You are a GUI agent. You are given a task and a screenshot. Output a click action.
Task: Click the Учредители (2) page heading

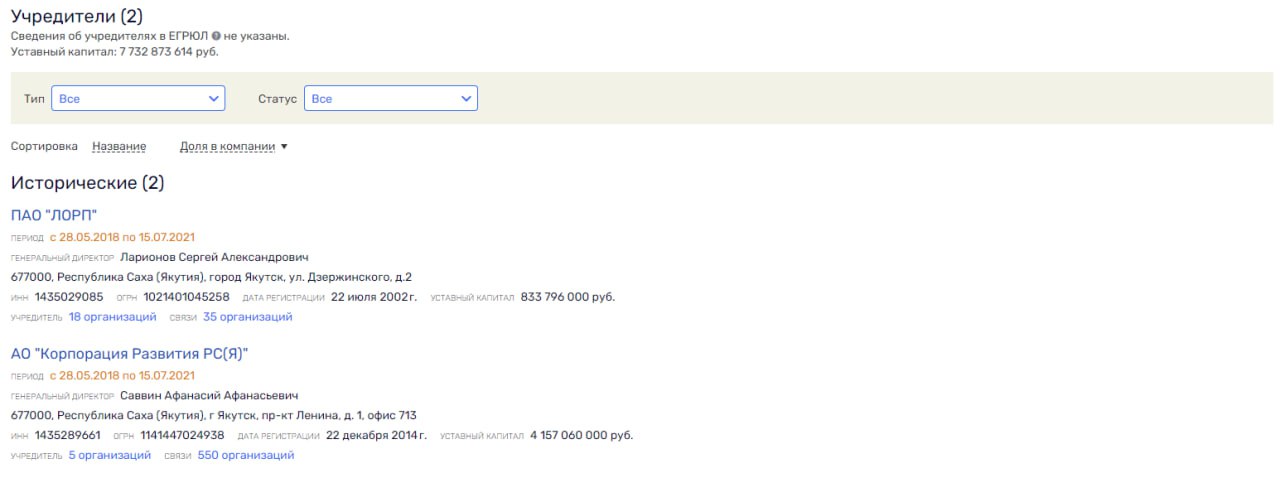pos(76,15)
